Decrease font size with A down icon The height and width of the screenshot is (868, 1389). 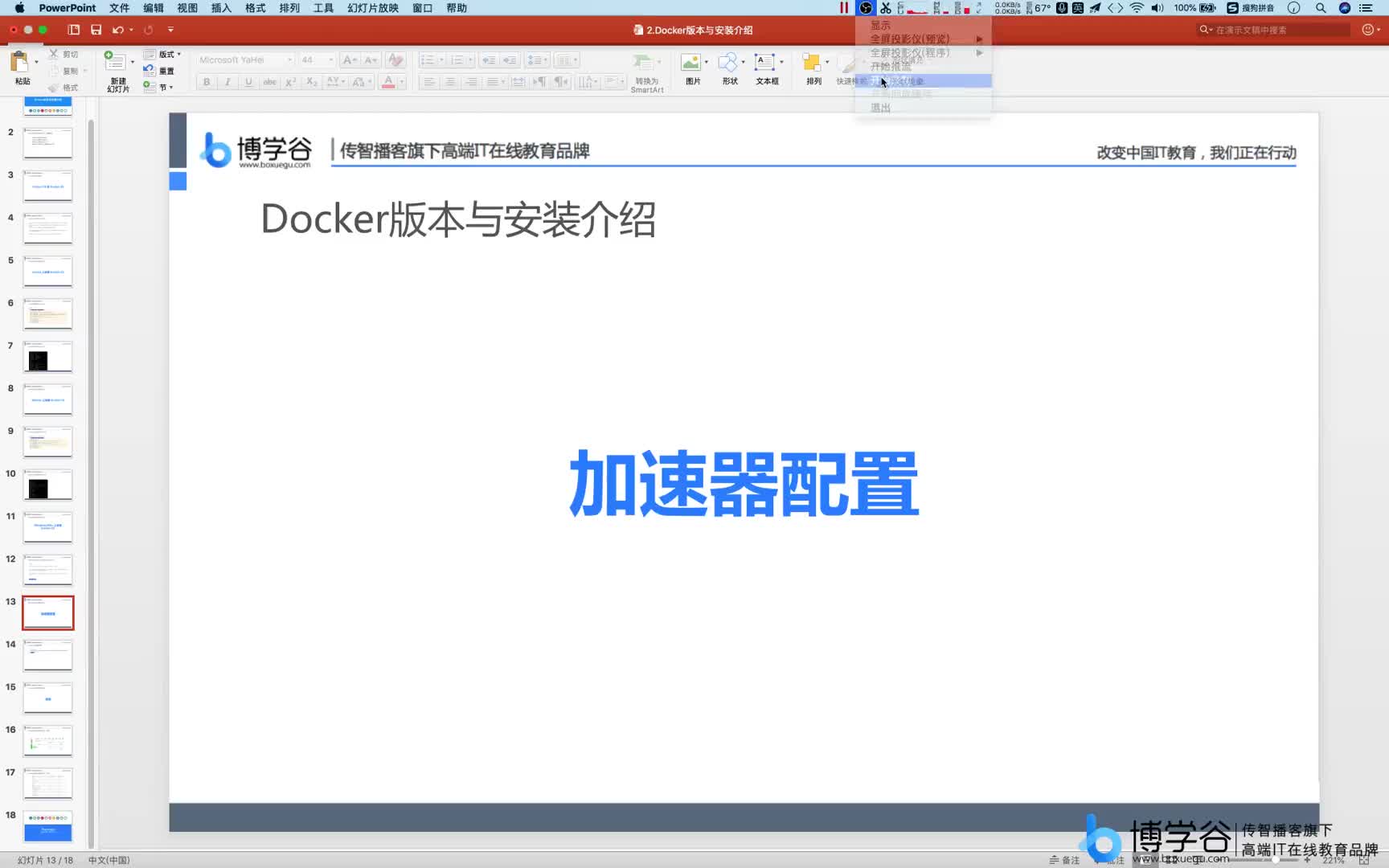(371, 60)
